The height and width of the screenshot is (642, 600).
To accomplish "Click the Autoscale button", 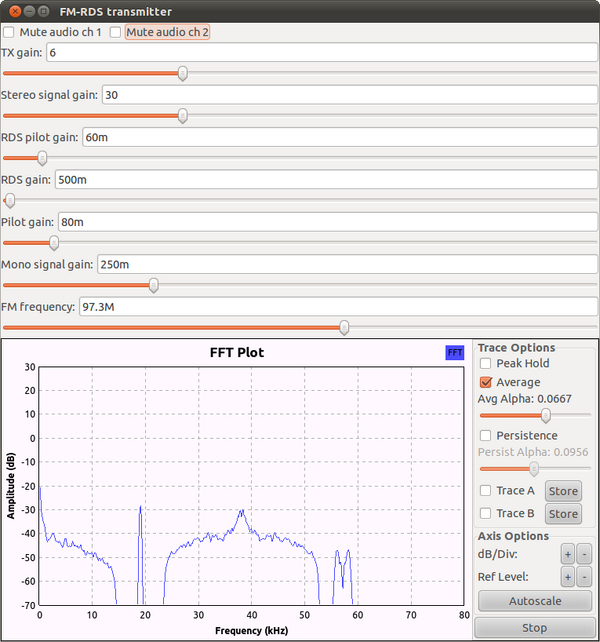I will 535,601.
